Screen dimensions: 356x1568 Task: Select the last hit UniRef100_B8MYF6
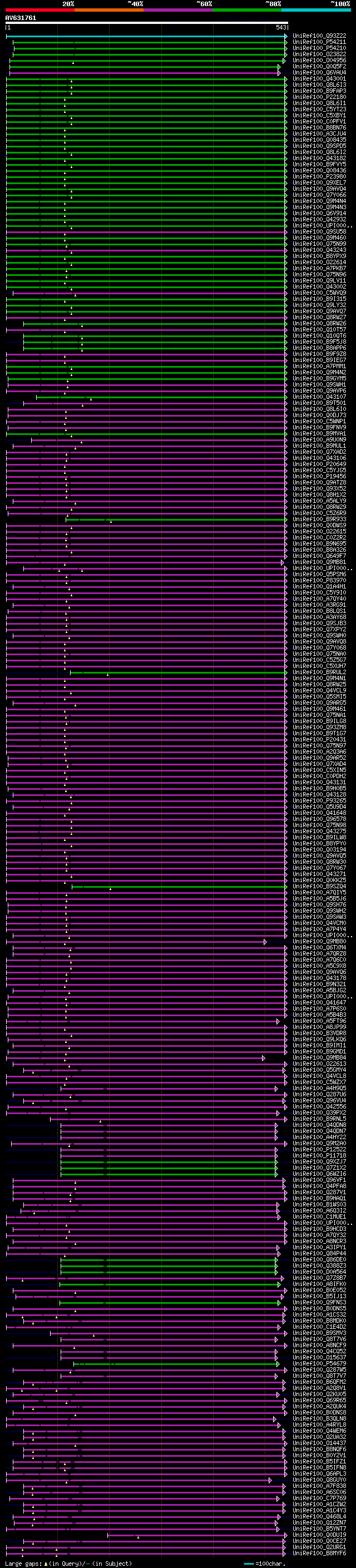click(x=319, y=1554)
